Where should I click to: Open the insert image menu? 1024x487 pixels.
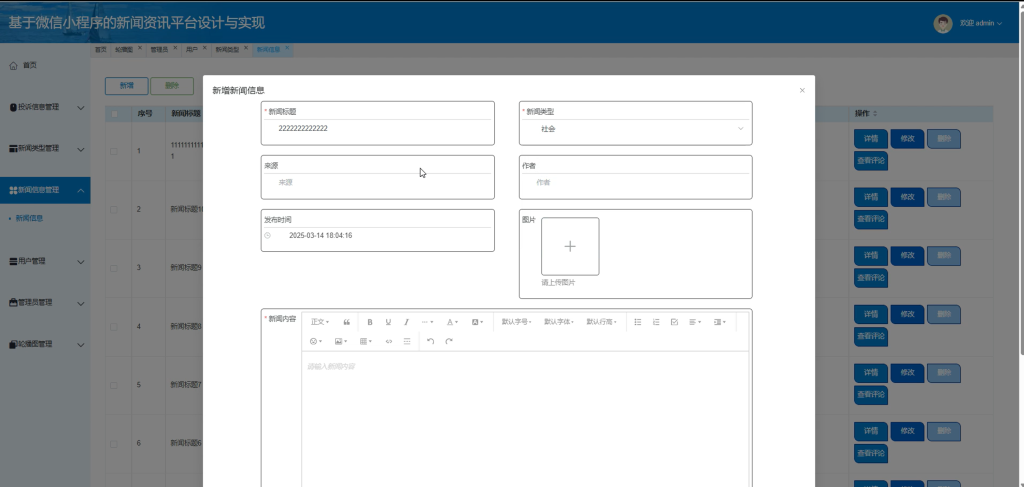(x=340, y=341)
